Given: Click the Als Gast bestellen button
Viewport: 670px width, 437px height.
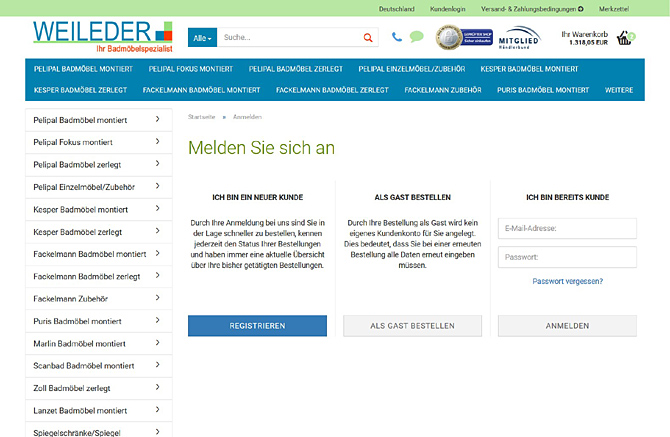Looking at the screenshot, I should pyautogui.click(x=412, y=326).
